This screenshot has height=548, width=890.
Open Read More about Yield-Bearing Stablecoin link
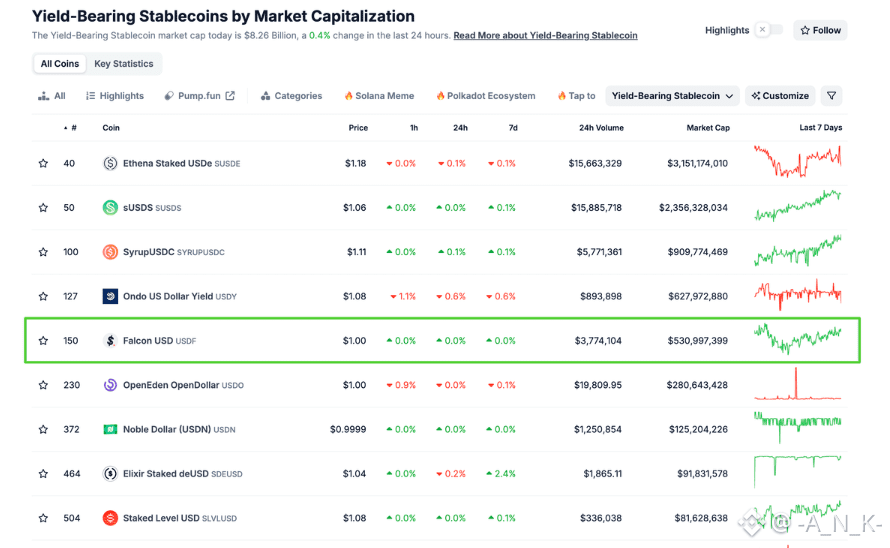point(545,36)
